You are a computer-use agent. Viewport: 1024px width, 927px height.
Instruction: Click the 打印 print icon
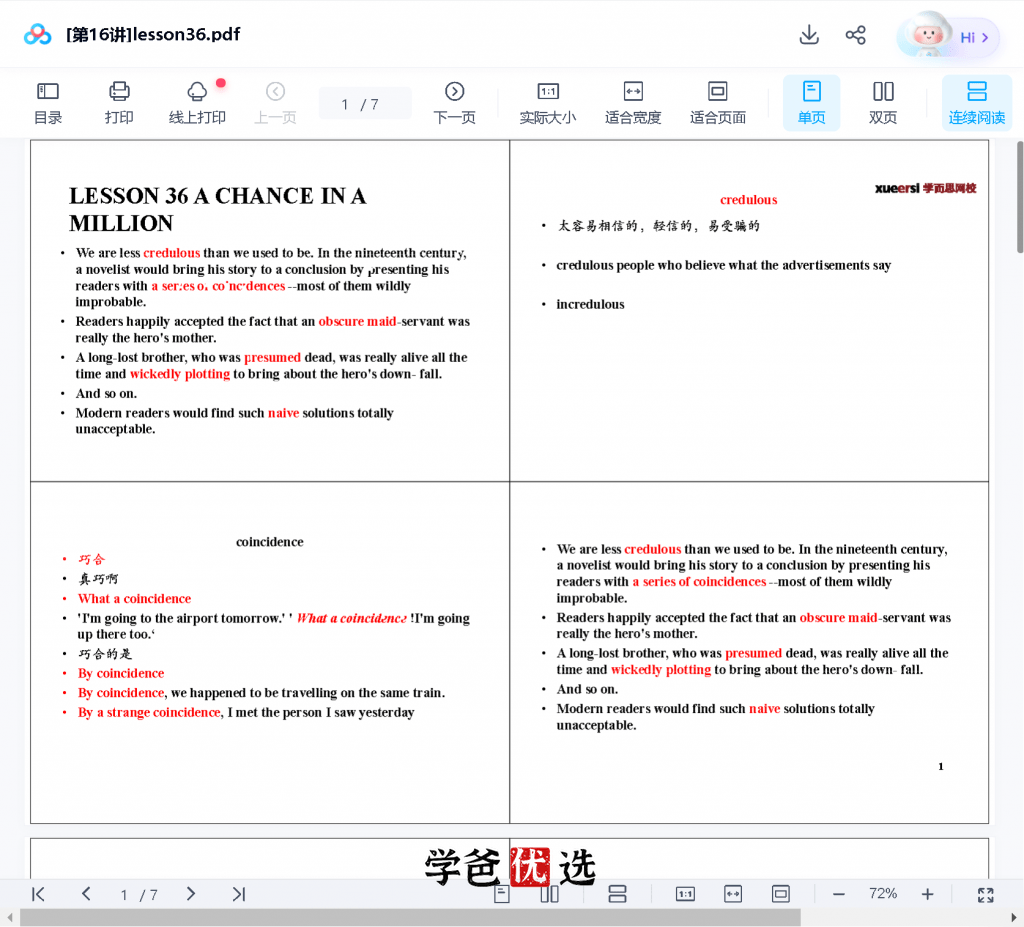[x=119, y=103]
